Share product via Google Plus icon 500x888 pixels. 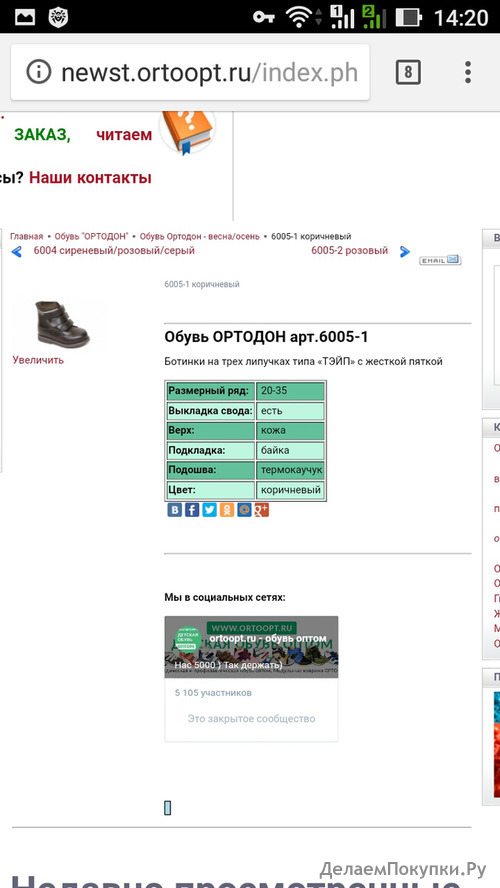tap(261, 510)
